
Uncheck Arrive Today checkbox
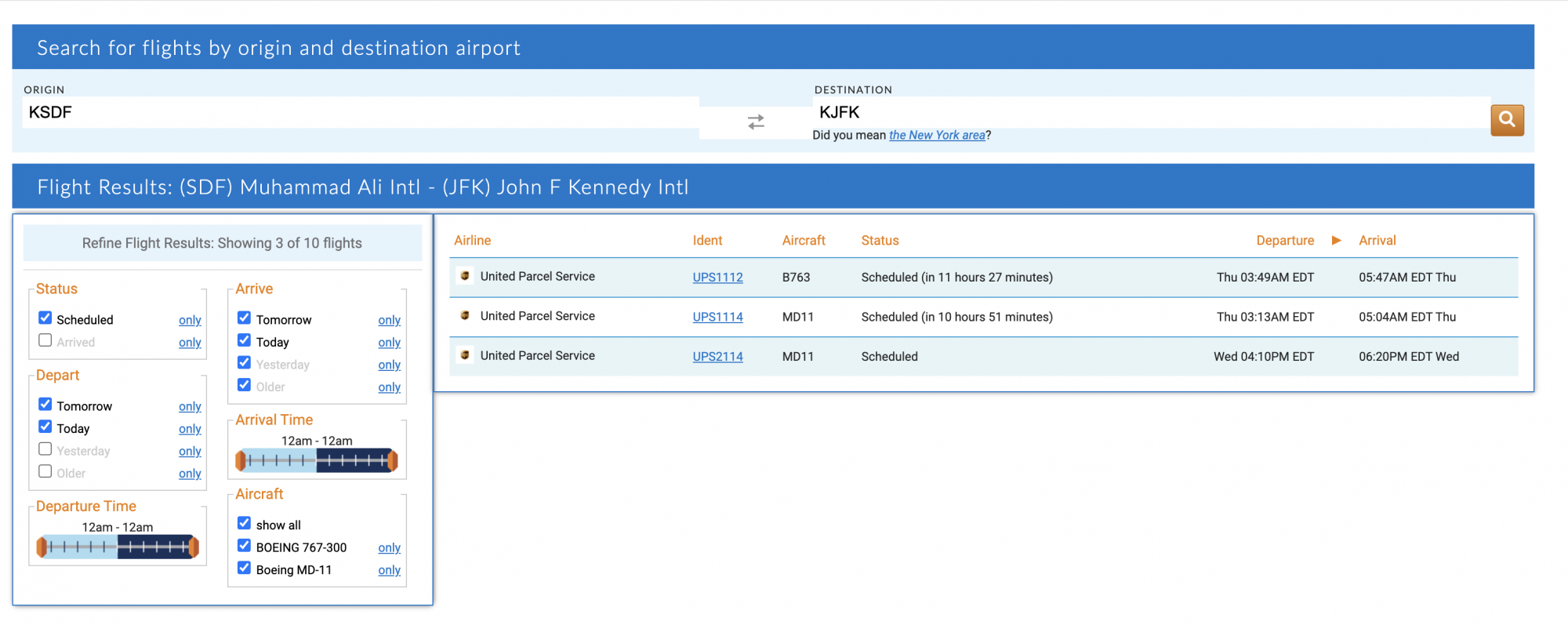click(245, 340)
